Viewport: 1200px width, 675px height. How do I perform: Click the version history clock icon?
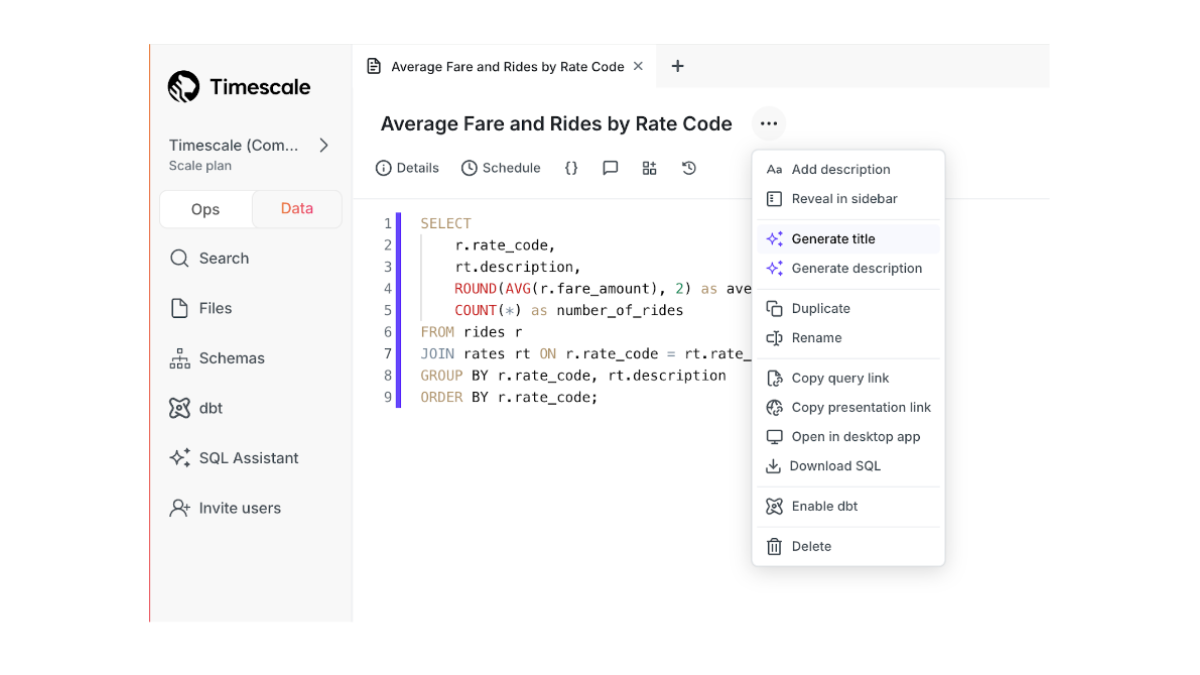(x=689, y=168)
